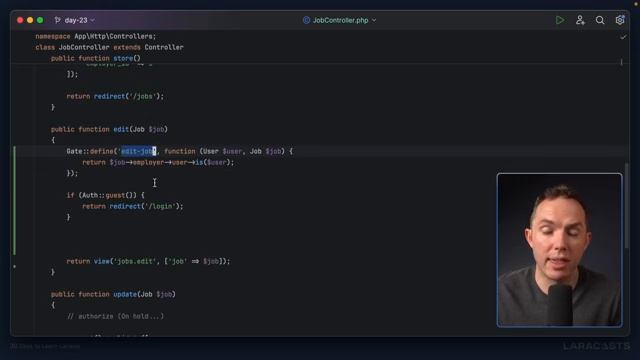Click 'public function update(Job $job)' line
Image resolution: width=640 pixels, height=360 pixels.
[x=113, y=294]
